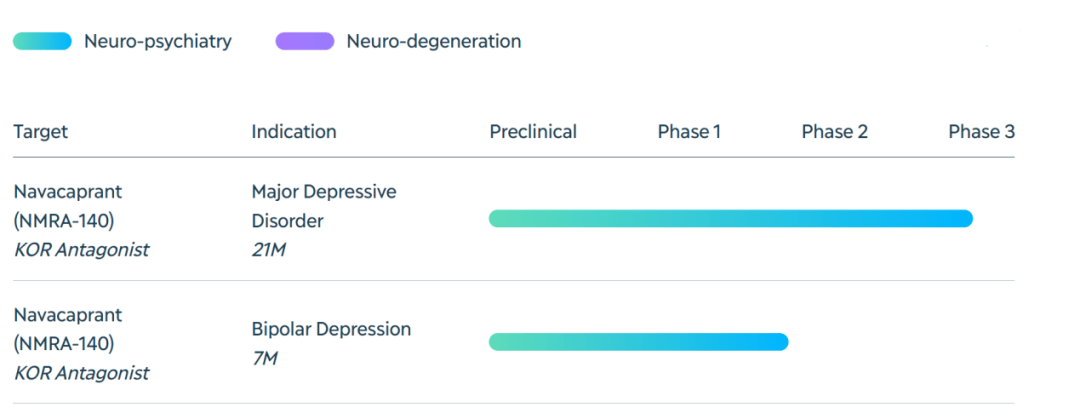
Task: Click Bipolar Depression indication text
Action: pyautogui.click(x=331, y=329)
